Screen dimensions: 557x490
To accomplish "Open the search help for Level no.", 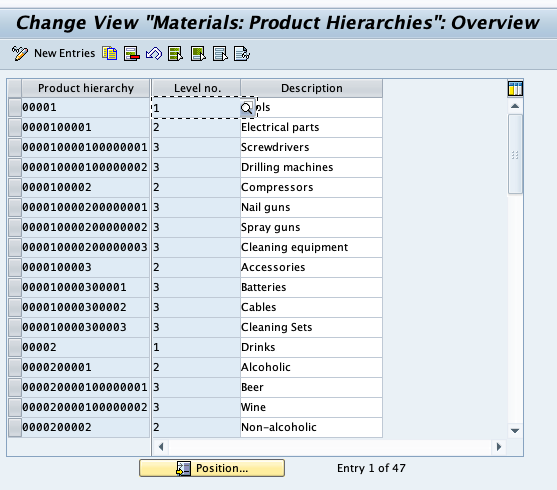I will (x=247, y=108).
